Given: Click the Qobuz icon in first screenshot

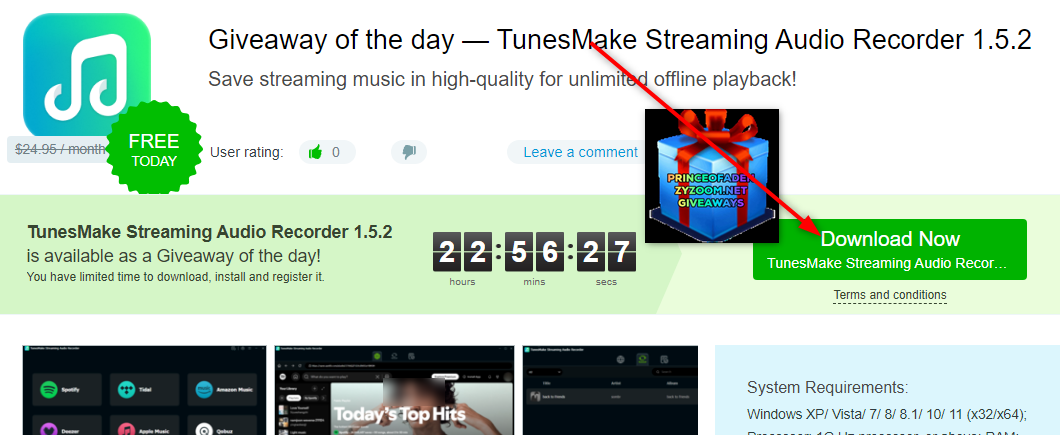Looking at the screenshot, I should coord(204,430).
